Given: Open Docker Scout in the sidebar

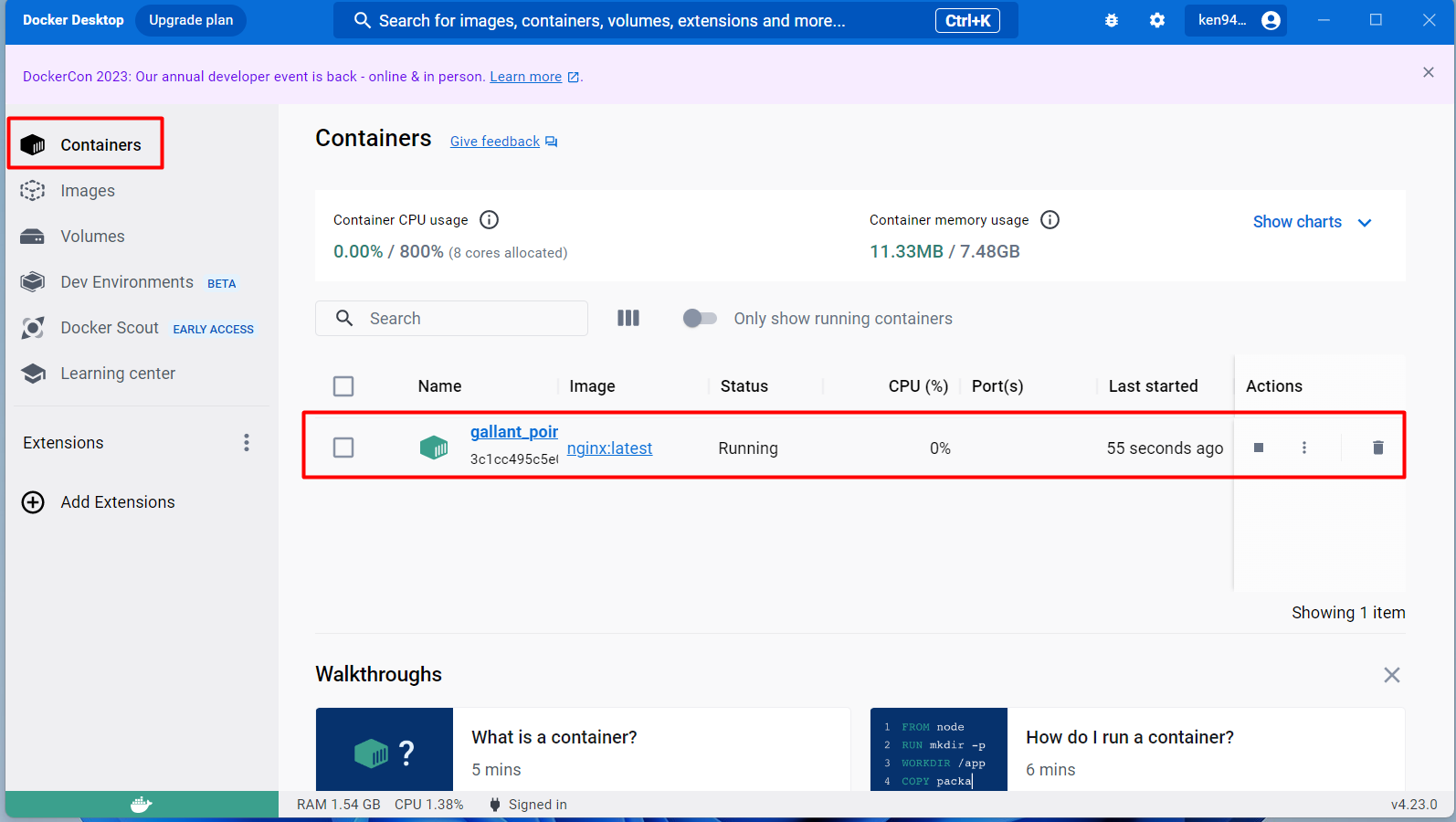Looking at the screenshot, I should click(x=110, y=328).
